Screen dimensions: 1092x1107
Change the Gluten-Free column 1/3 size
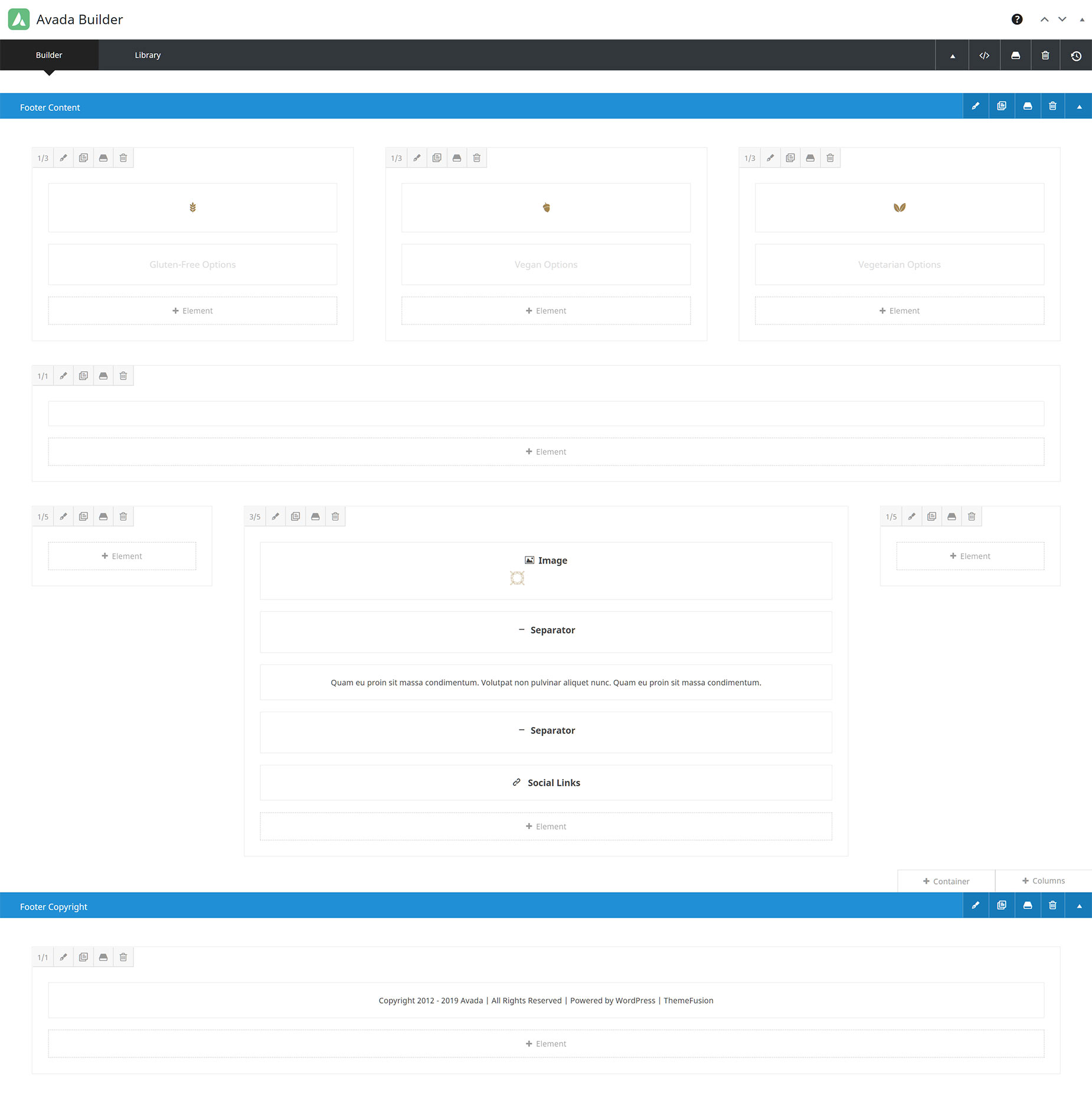pyautogui.click(x=43, y=158)
